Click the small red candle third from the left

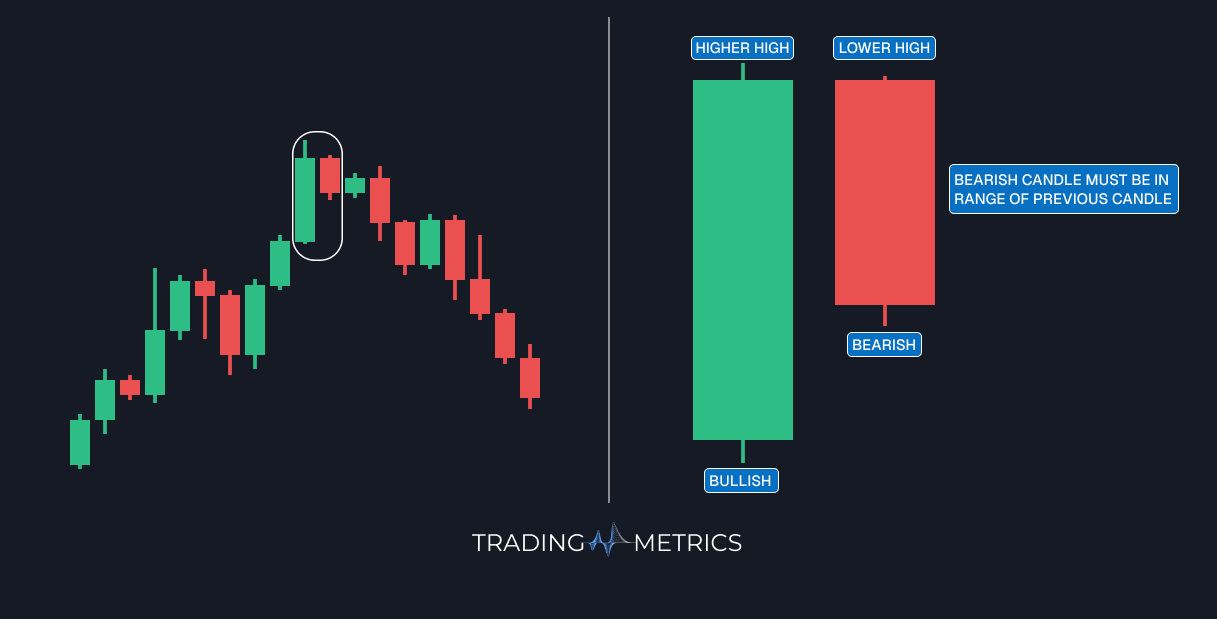point(130,387)
